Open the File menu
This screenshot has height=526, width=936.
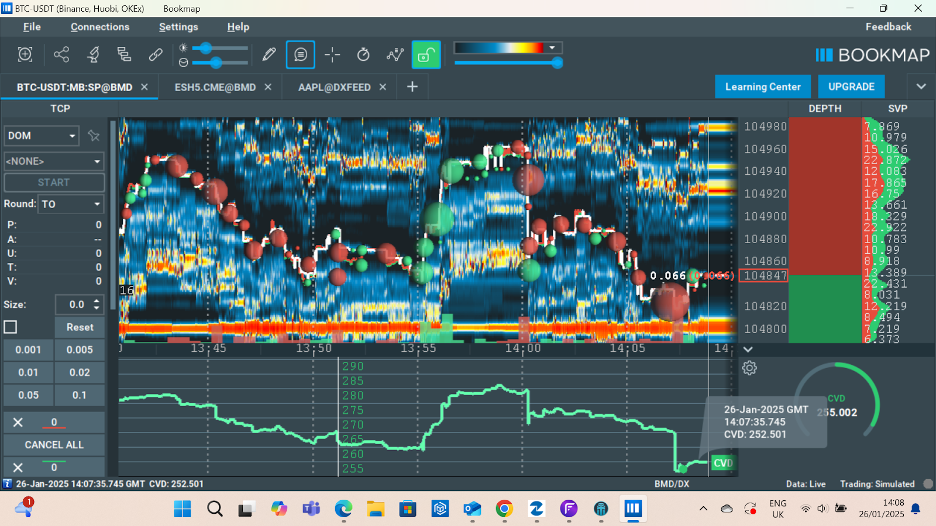click(x=32, y=27)
